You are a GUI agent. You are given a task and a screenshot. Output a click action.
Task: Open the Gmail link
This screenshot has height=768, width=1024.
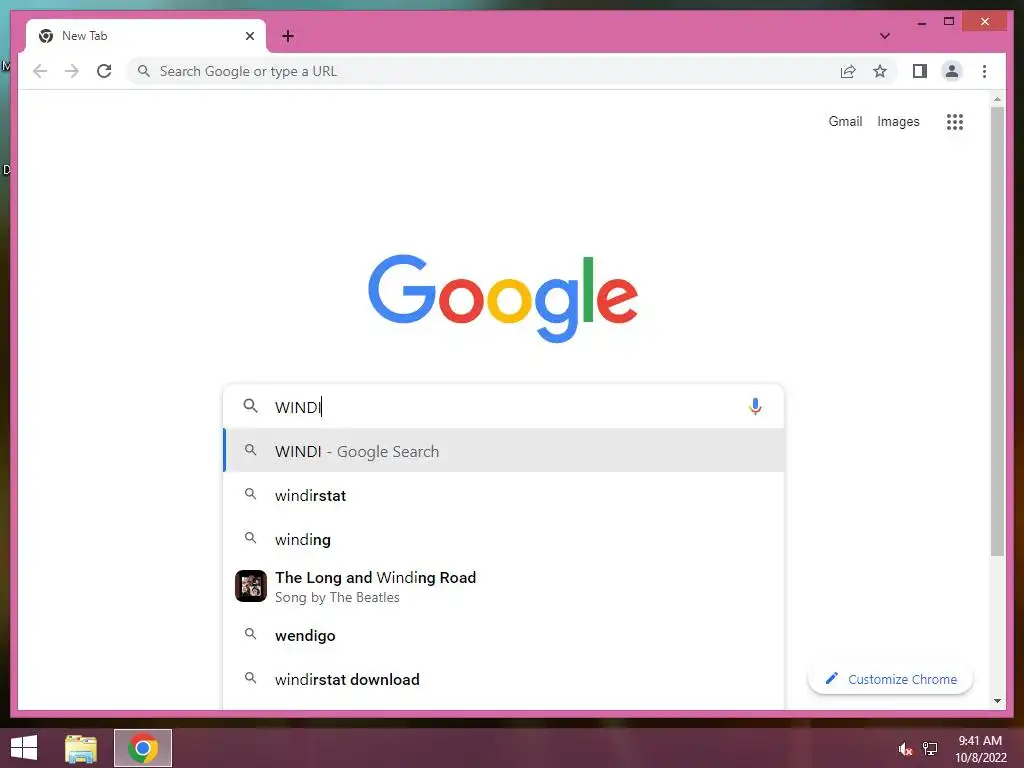point(845,121)
